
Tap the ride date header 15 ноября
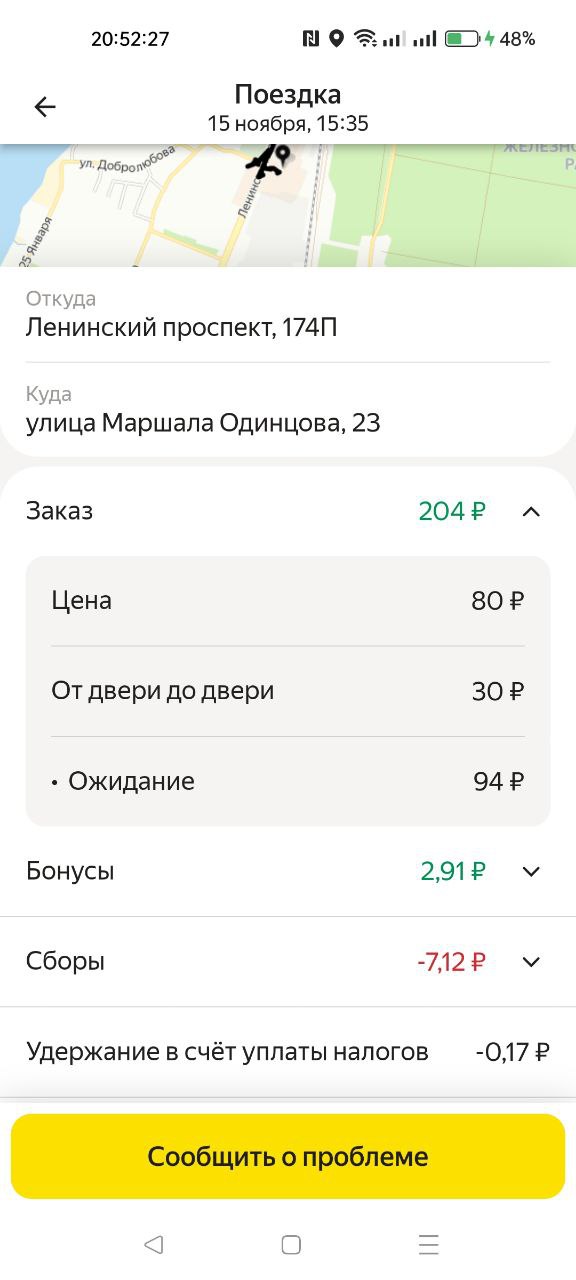(x=287, y=123)
